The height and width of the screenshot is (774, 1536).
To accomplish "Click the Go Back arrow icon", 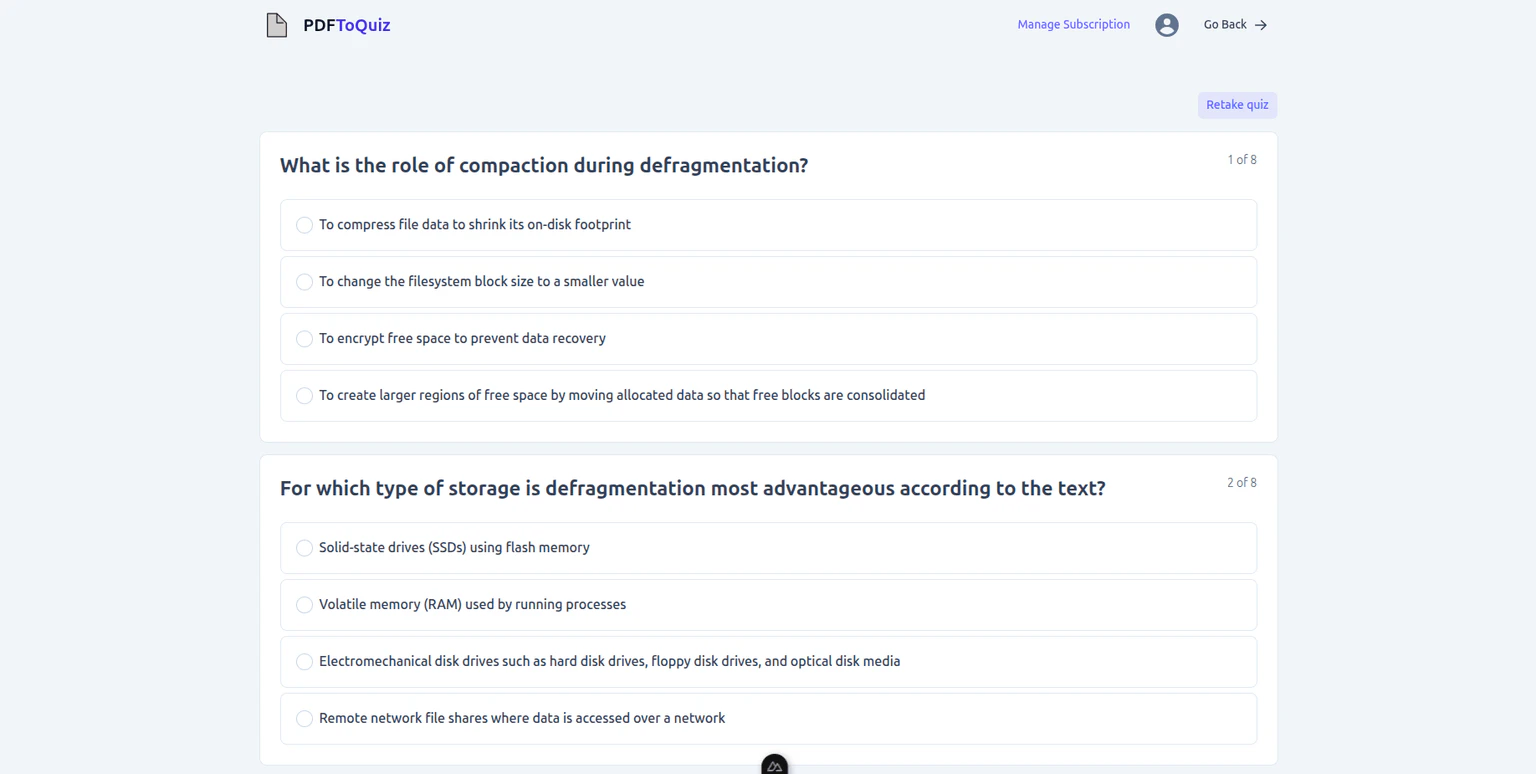I will coord(1260,24).
